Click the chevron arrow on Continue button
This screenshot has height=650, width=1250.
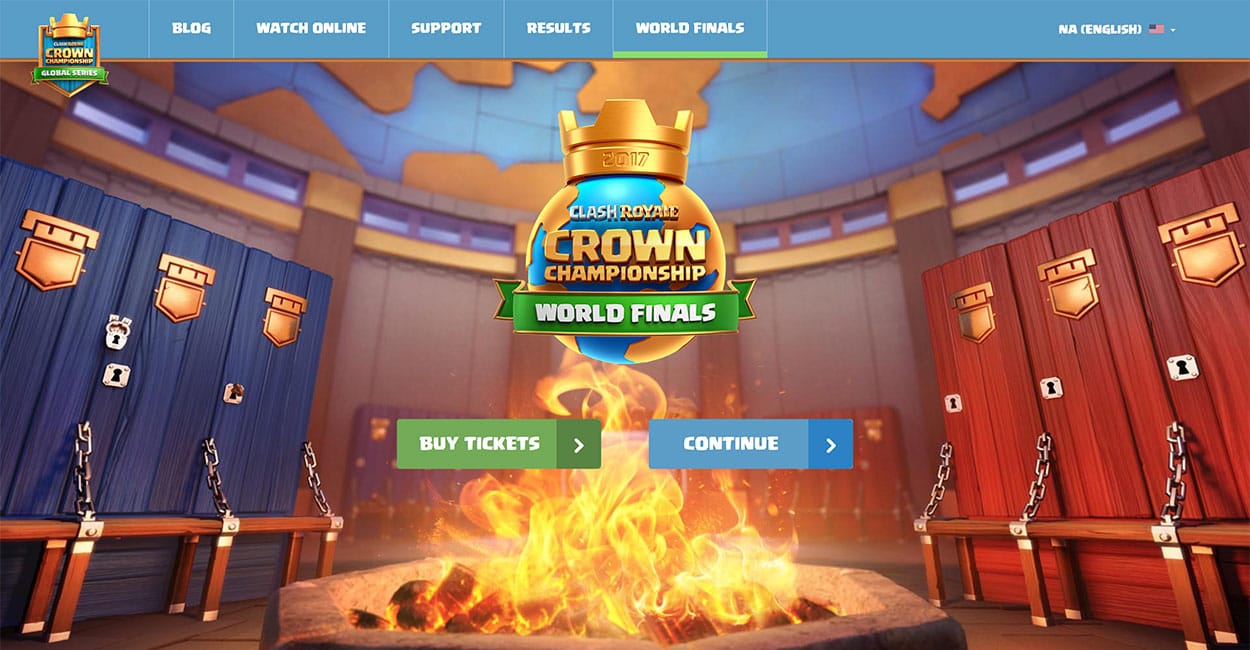coord(832,444)
